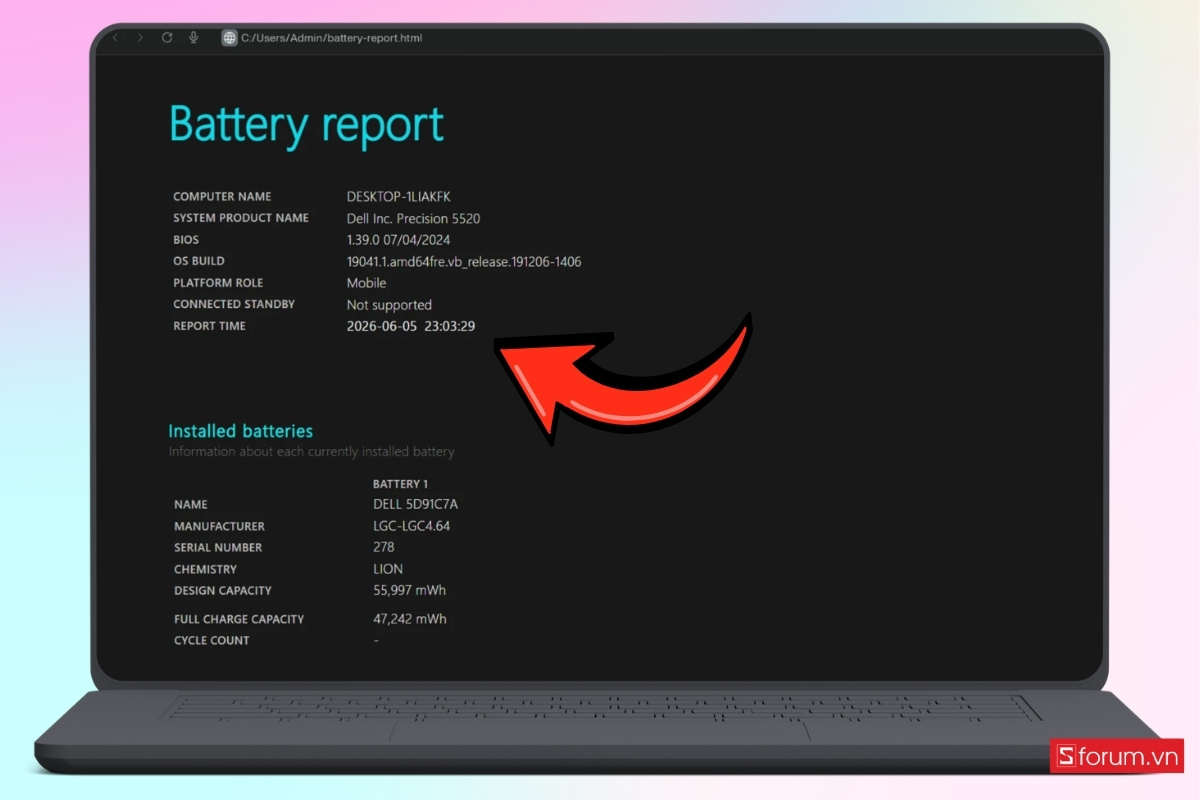This screenshot has width=1200, height=800.
Task: Click the browser forward arrow
Action: coord(140,37)
